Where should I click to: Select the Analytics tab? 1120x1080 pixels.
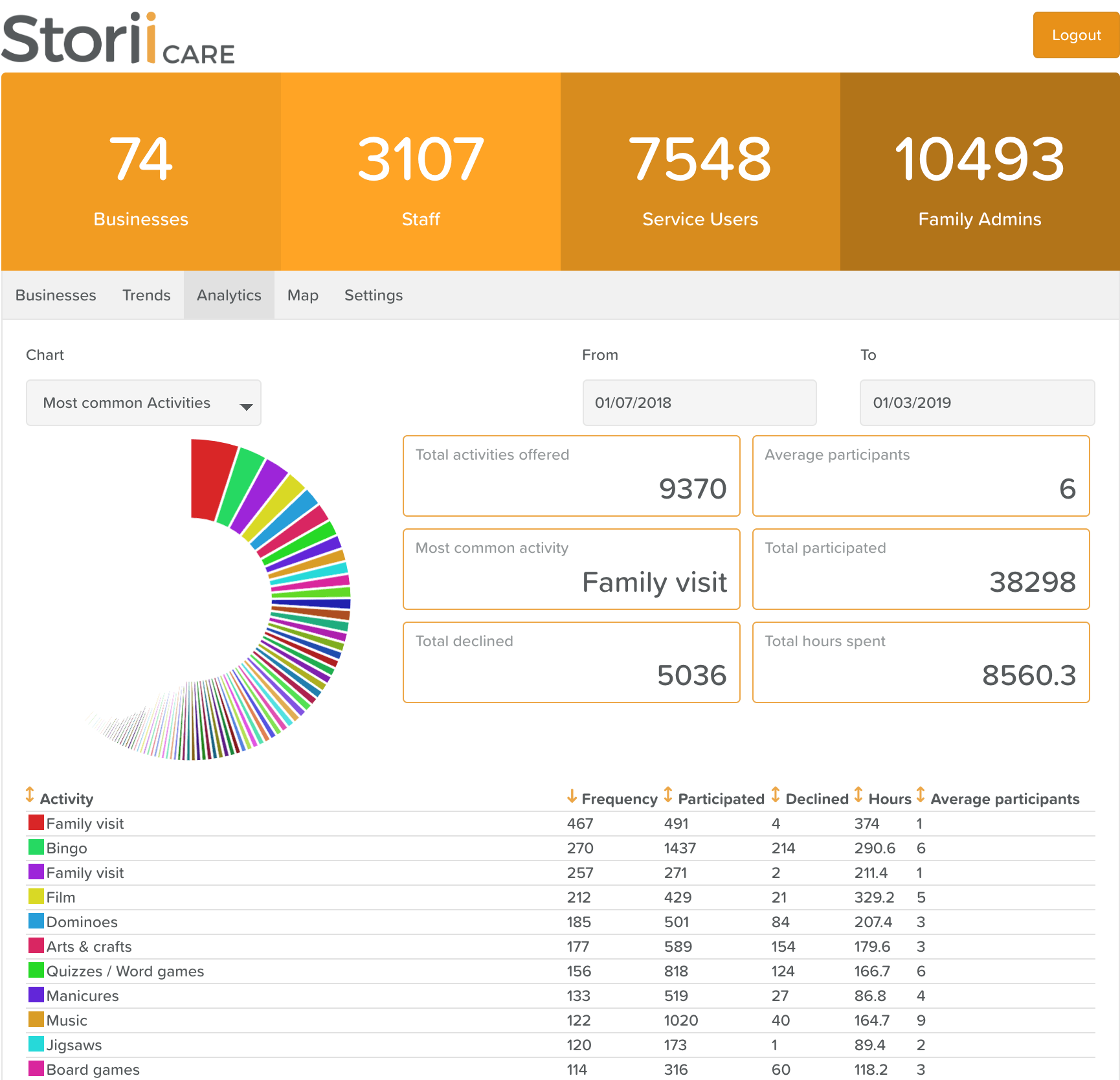tap(229, 295)
